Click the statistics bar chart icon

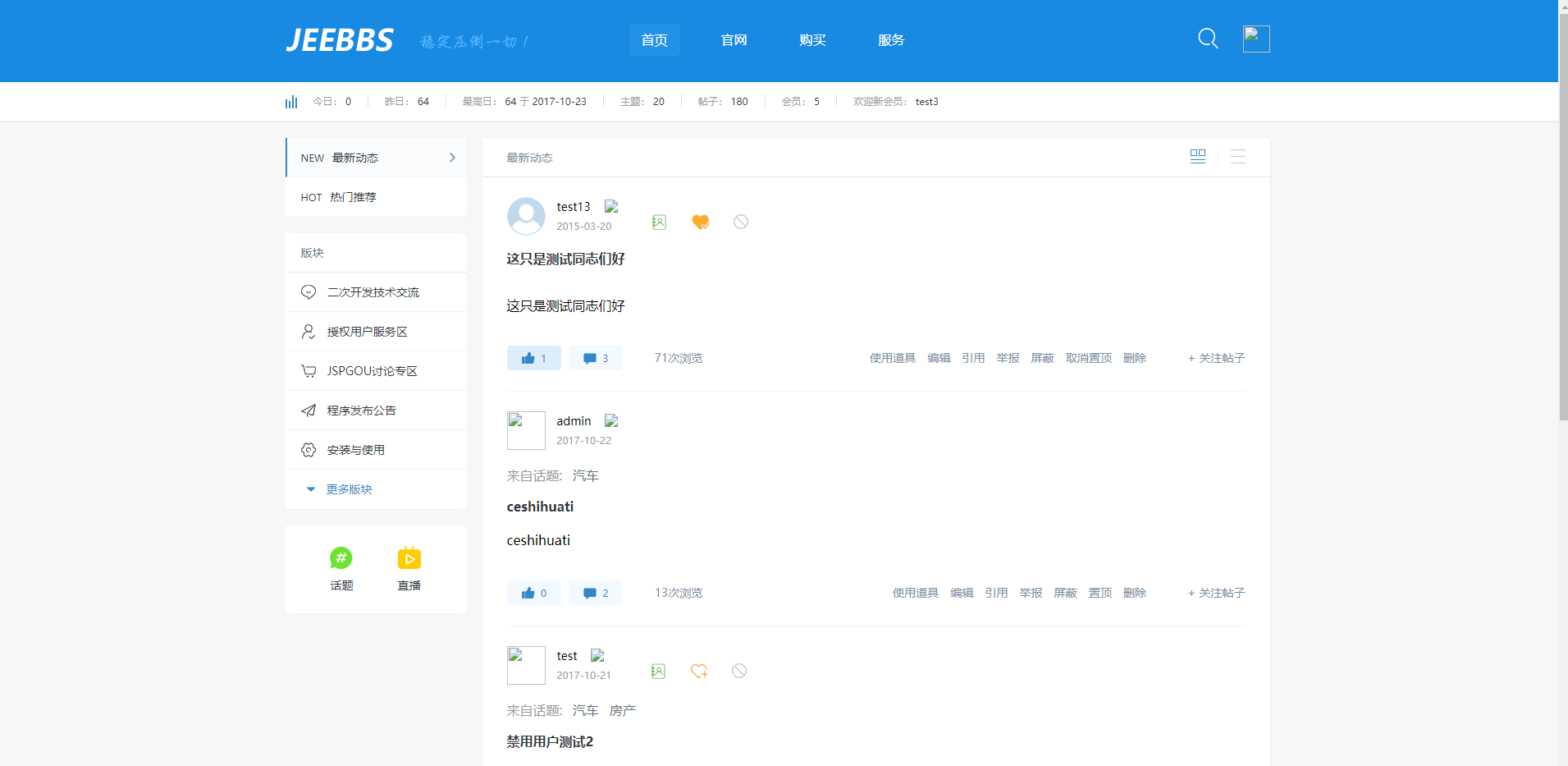click(x=291, y=102)
